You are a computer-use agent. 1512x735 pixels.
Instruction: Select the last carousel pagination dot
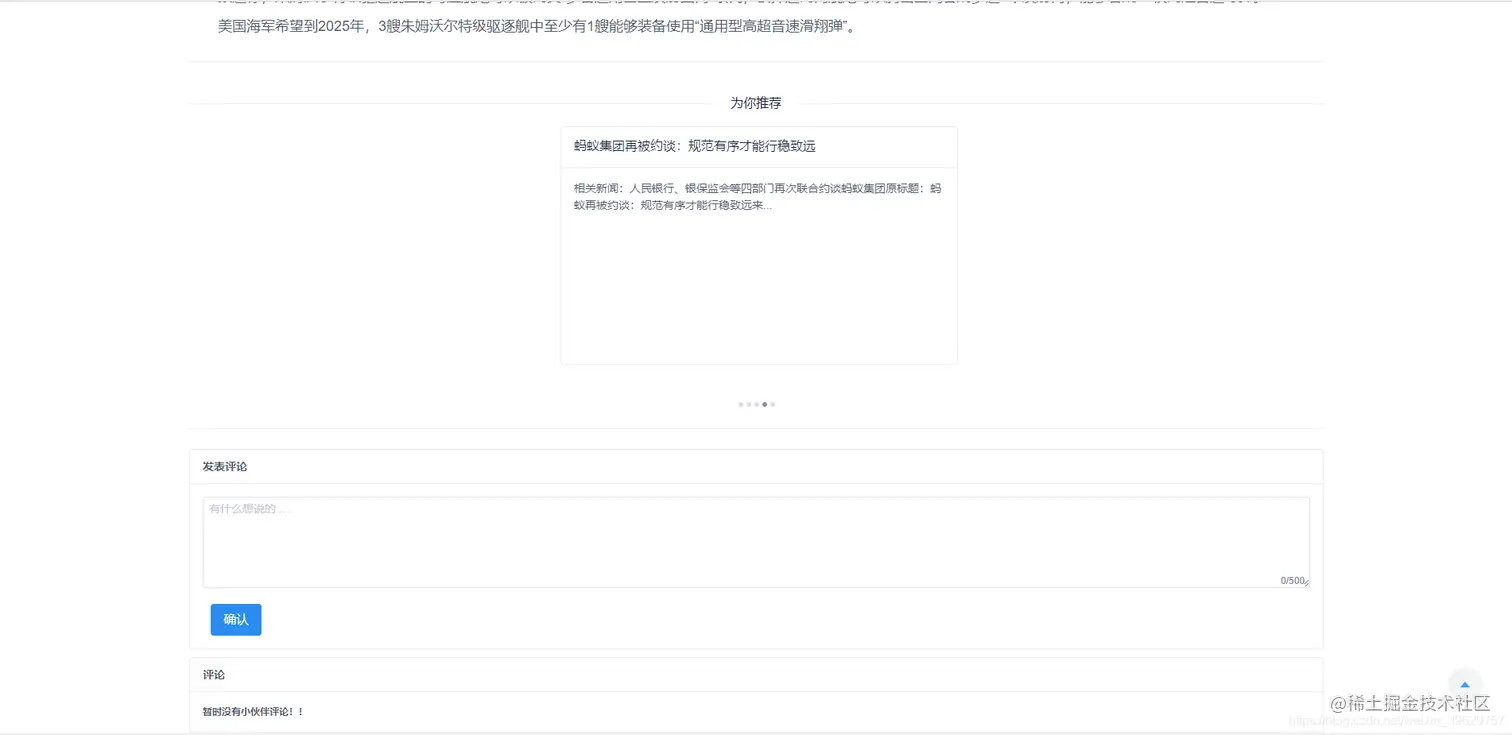[772, 404]
